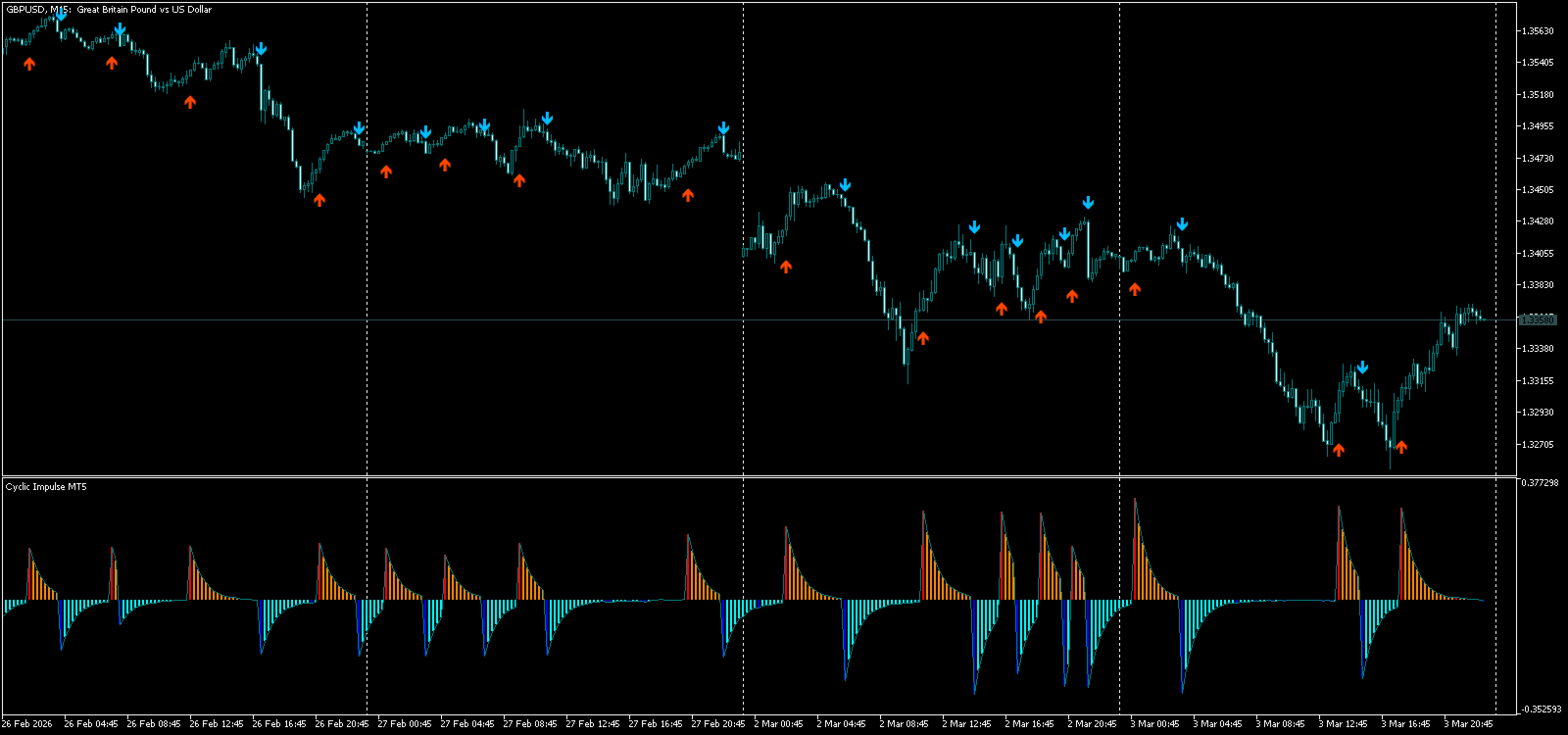The height and width of the screenshot is (735, 1568).
Task: Select the 1.33380 price level label
Action: (1537, 349)
